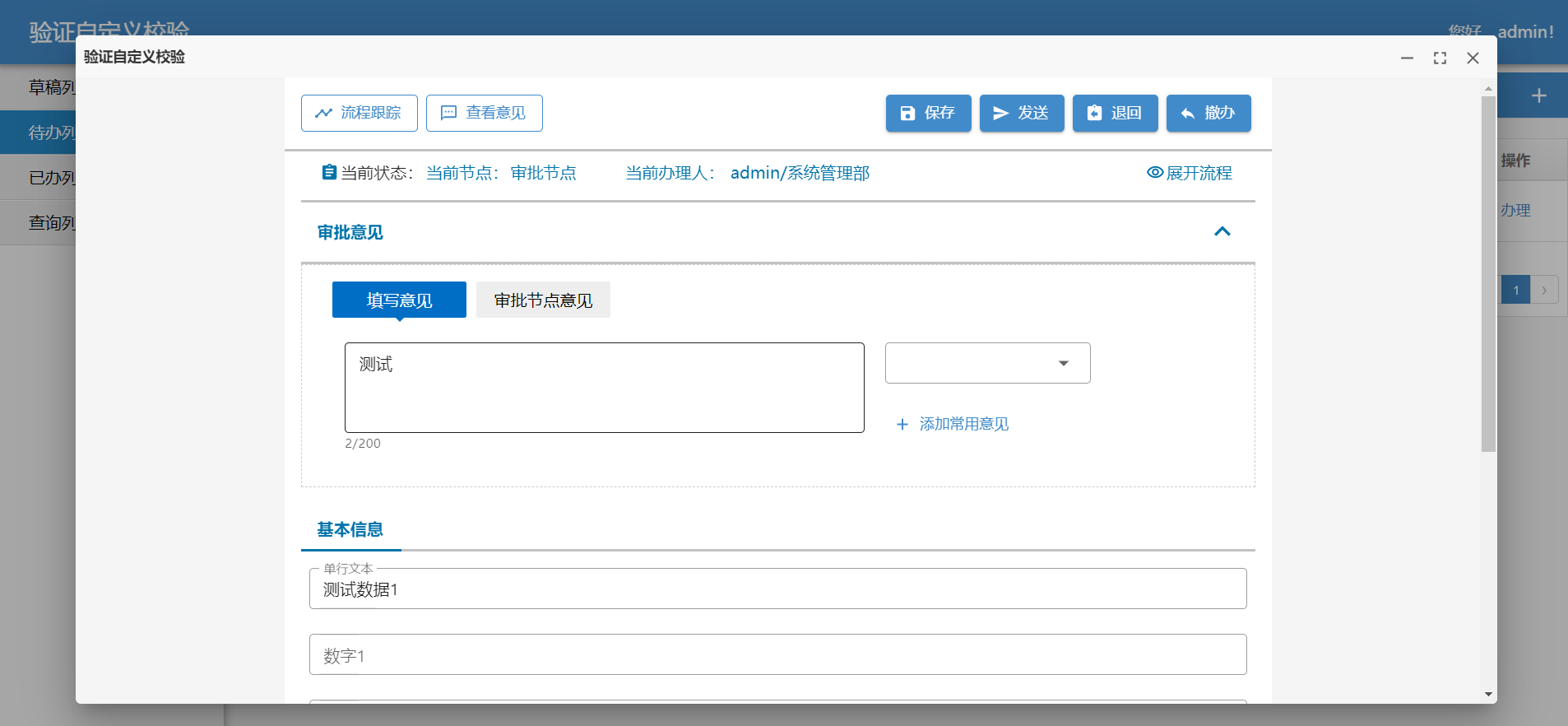This screenshot has width=1568, height=726.
Task: Open the 查看意见 dialog button
Action: [x=485, y=113]
